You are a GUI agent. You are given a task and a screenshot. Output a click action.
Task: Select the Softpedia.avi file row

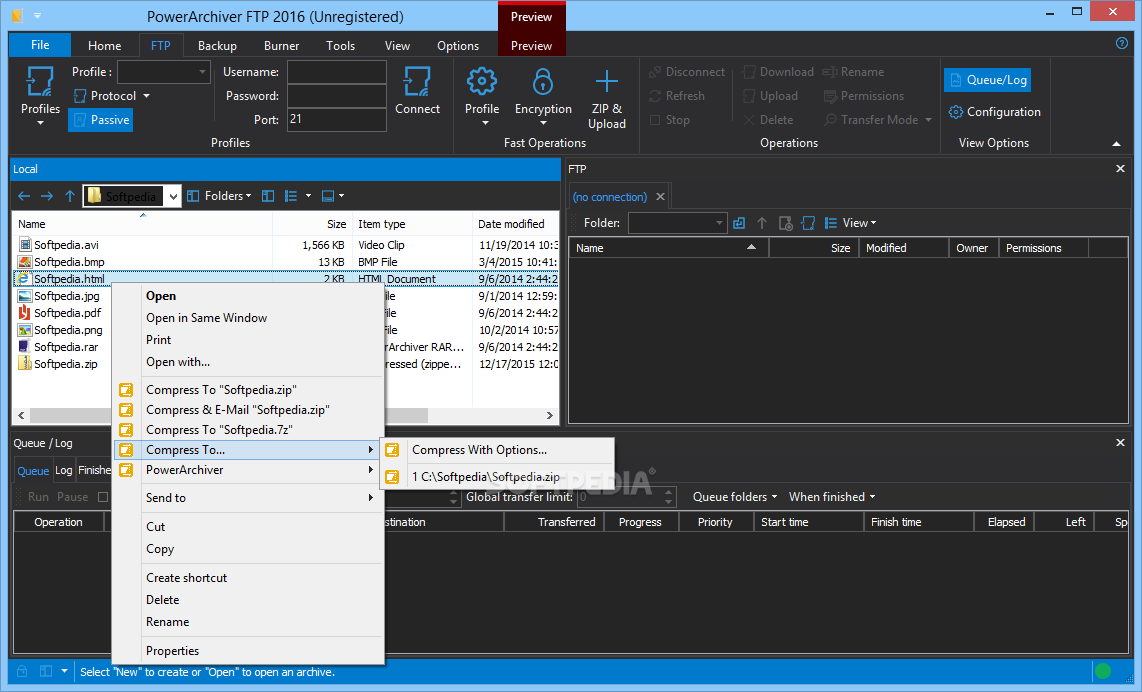tap(286, 245)
